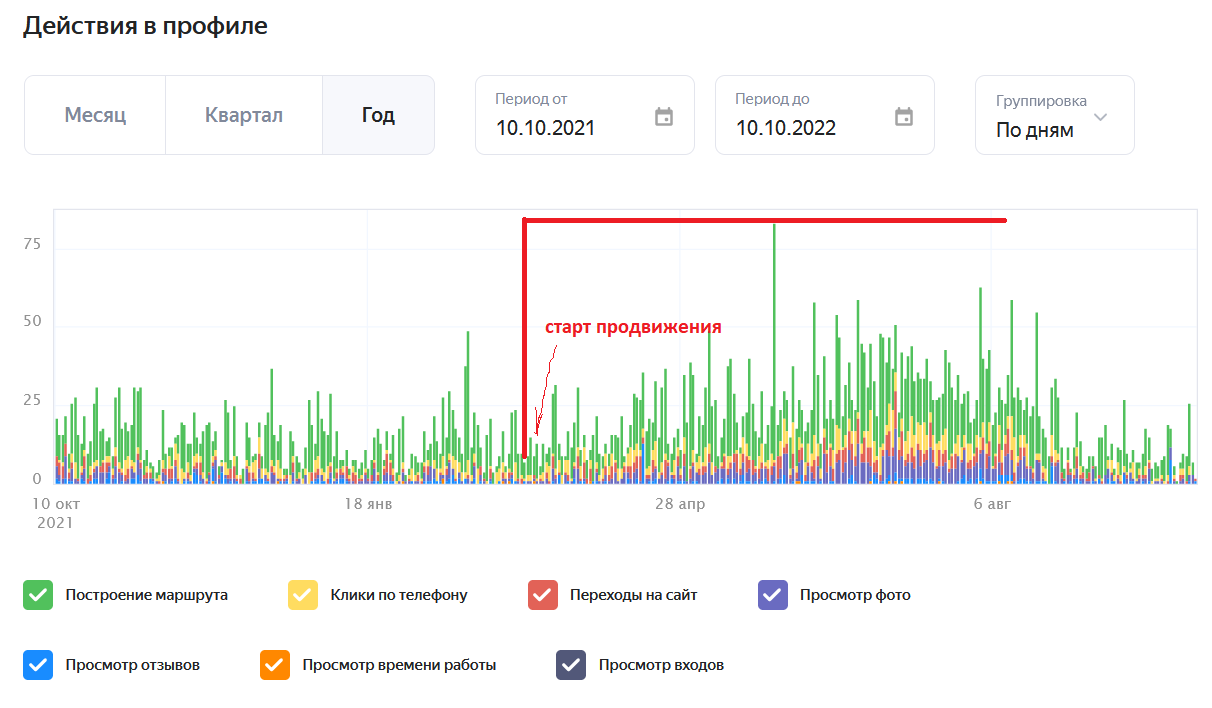1212x708 pixels.
Task: Toggle the Просмотр входов checkbox
Action: pyautogui.click(x=571, y=665)
